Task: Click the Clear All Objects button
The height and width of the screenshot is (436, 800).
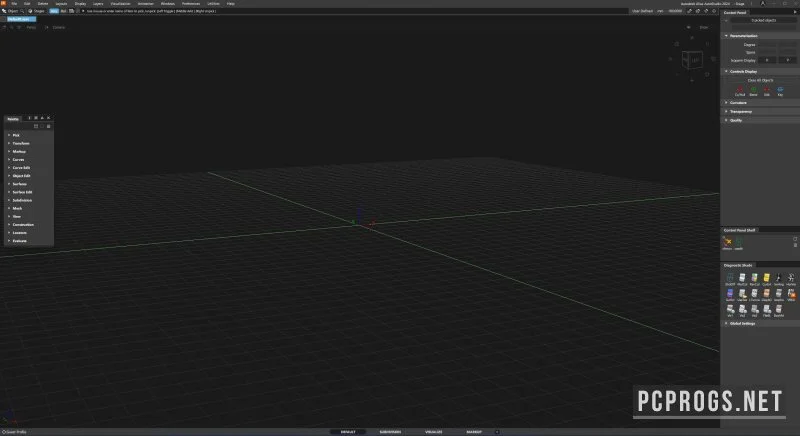Action: [x=760, y=81]
